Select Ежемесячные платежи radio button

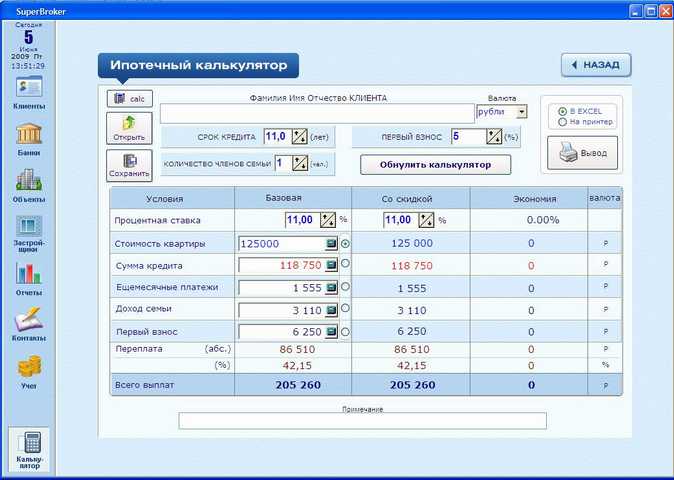[345, 286]
